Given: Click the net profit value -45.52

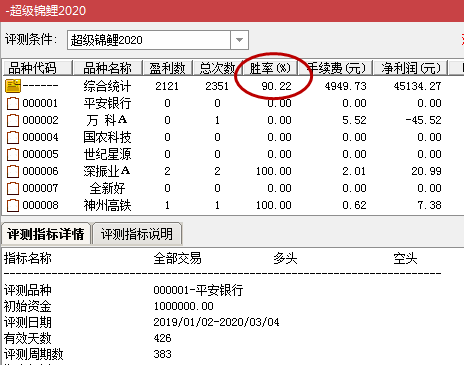Looking at the screenshot, I should tap(423, 120).
